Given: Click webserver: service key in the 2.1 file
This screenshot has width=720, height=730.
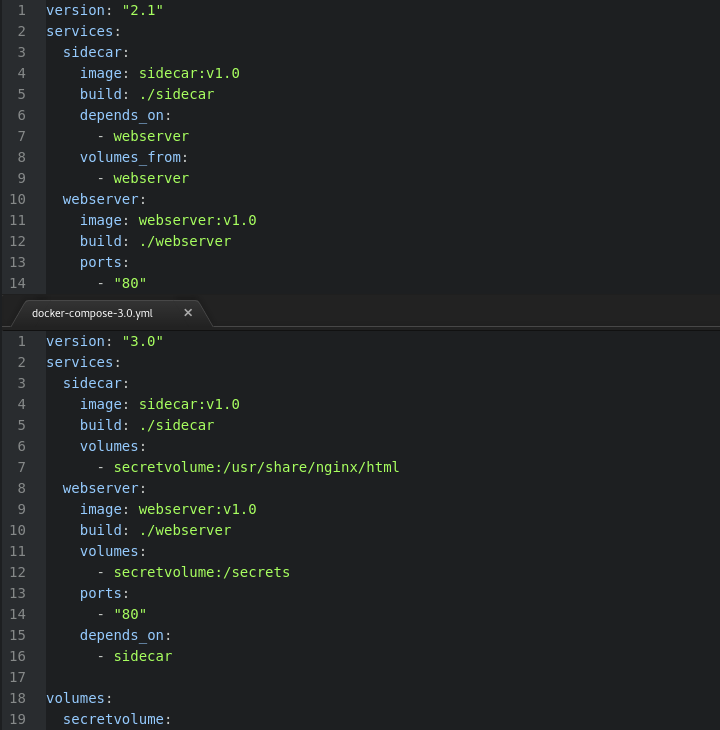Looking at the screenshot, I should point(104,199).
